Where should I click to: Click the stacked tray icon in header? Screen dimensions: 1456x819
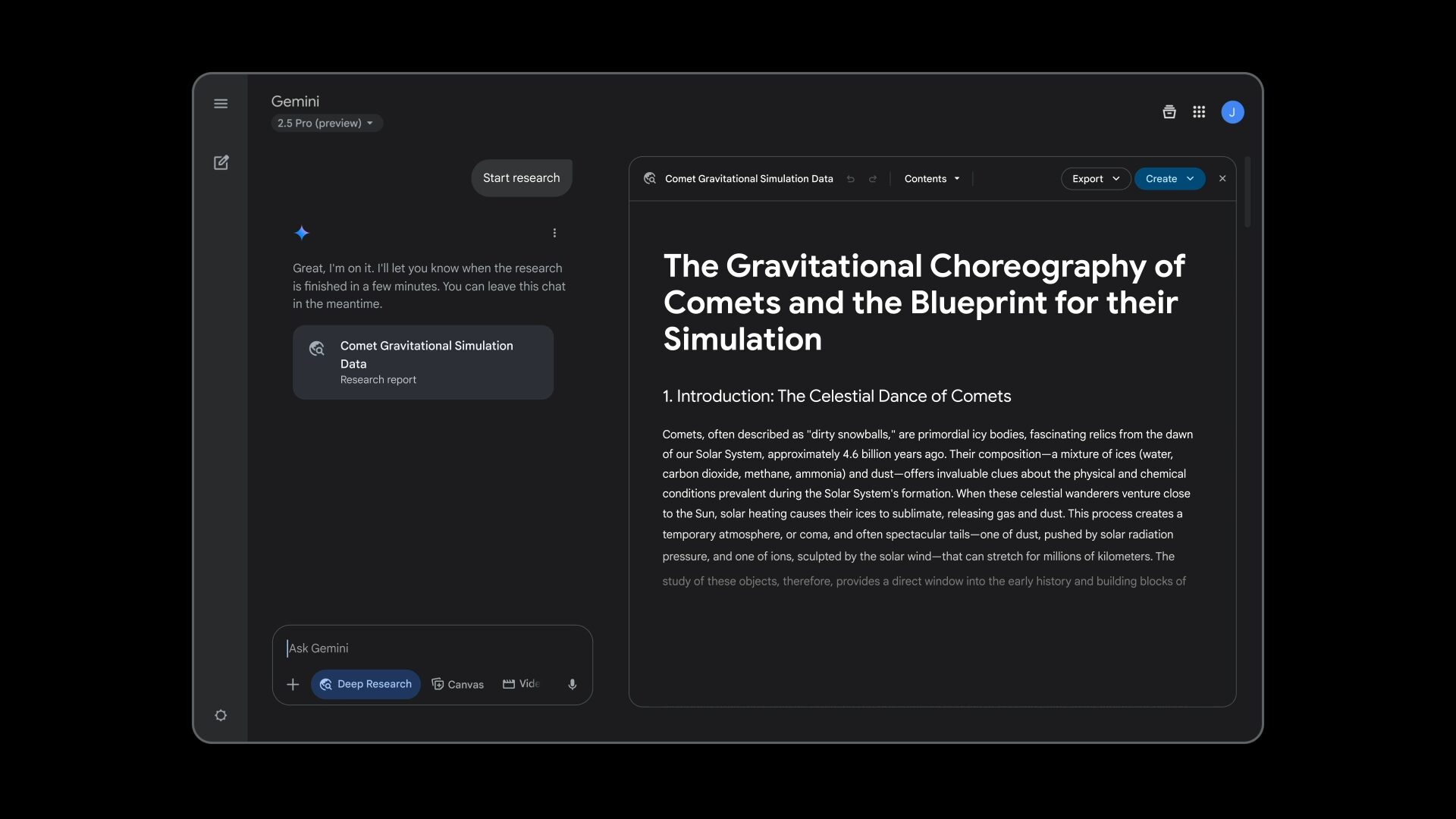[x=1169, y=112]
